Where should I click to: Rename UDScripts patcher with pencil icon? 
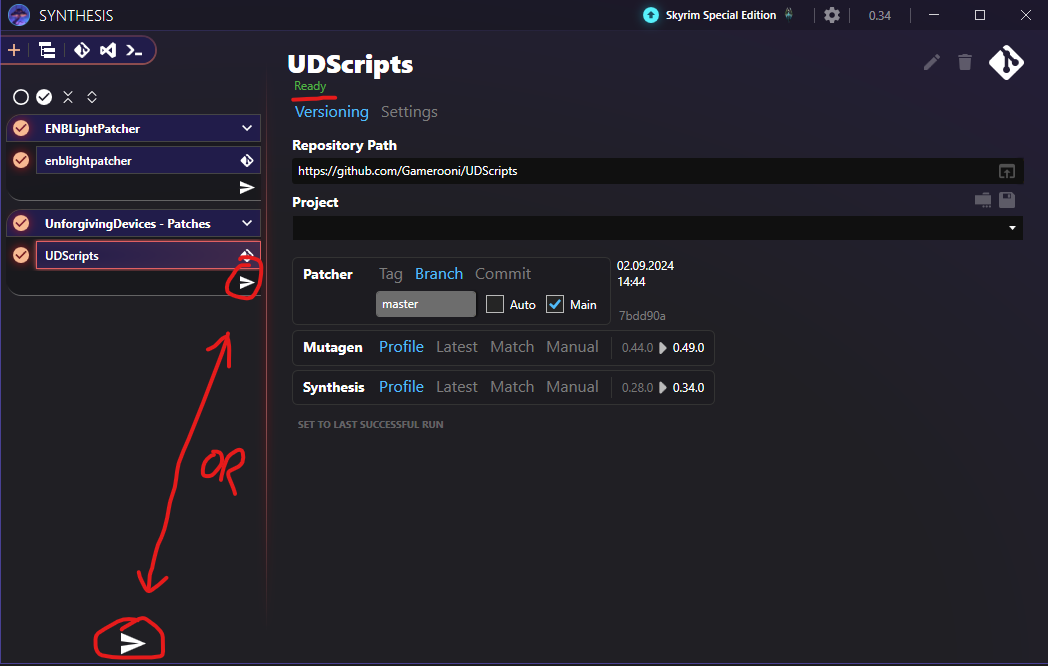click(932, 62)
